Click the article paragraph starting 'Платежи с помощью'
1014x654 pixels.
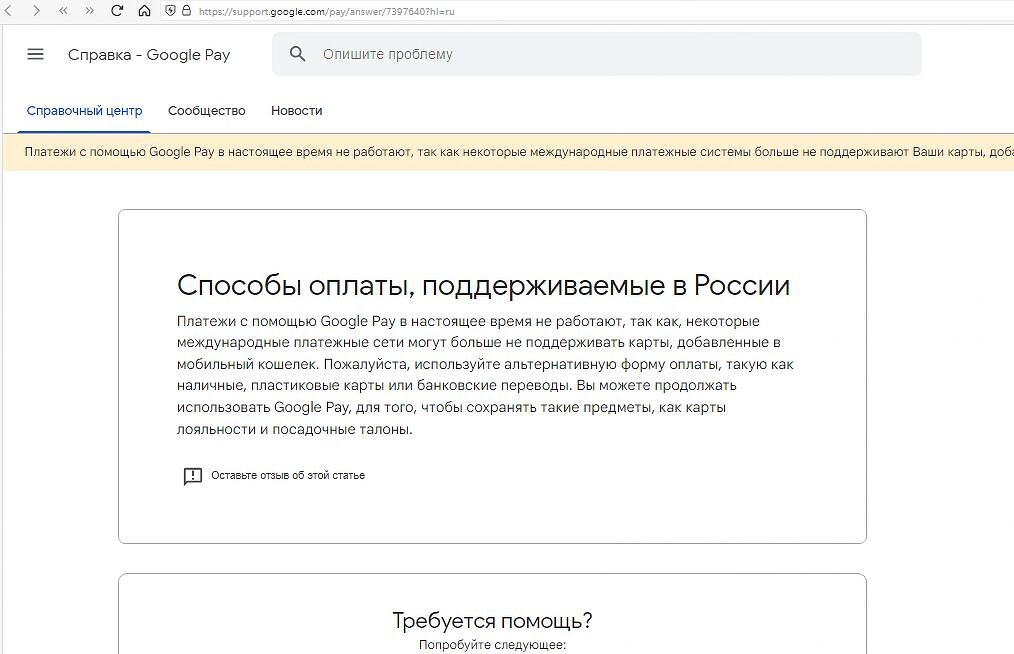pyautogui.click(x=485, y=375)
